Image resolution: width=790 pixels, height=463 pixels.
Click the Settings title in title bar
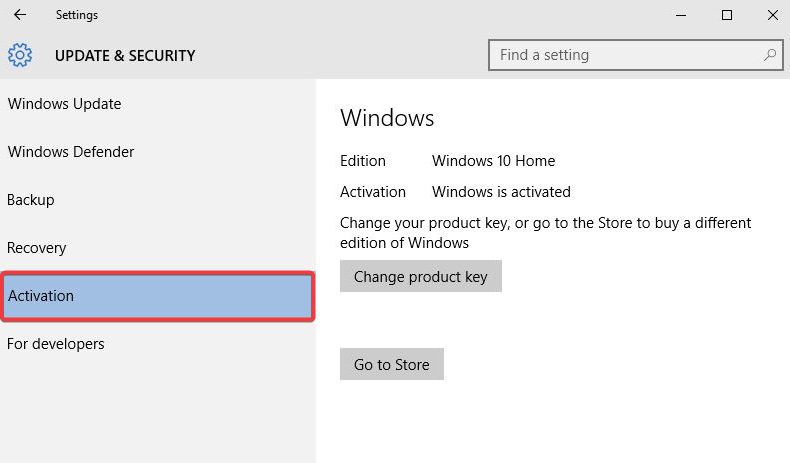click(77, 15)
